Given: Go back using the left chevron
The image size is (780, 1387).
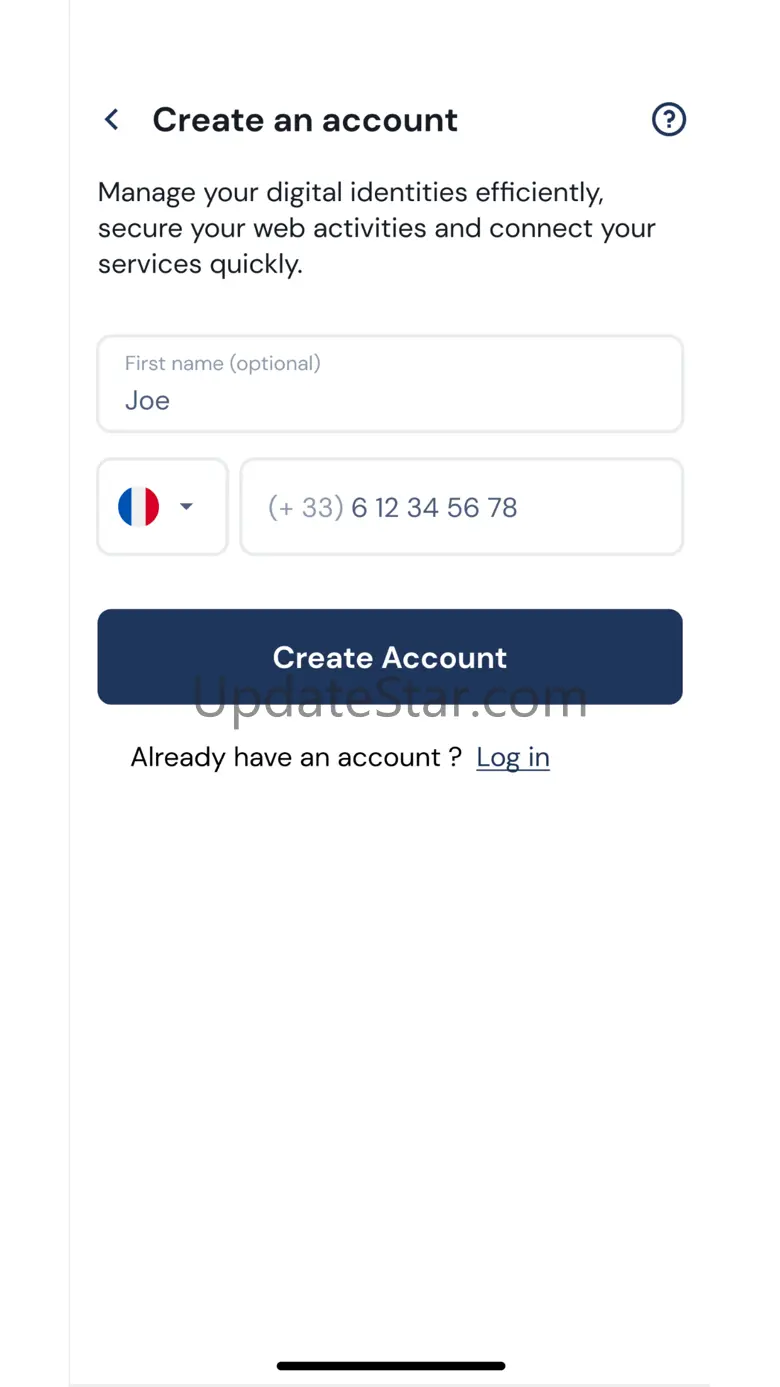Looking at the screenshot, I should pos(112,120).
